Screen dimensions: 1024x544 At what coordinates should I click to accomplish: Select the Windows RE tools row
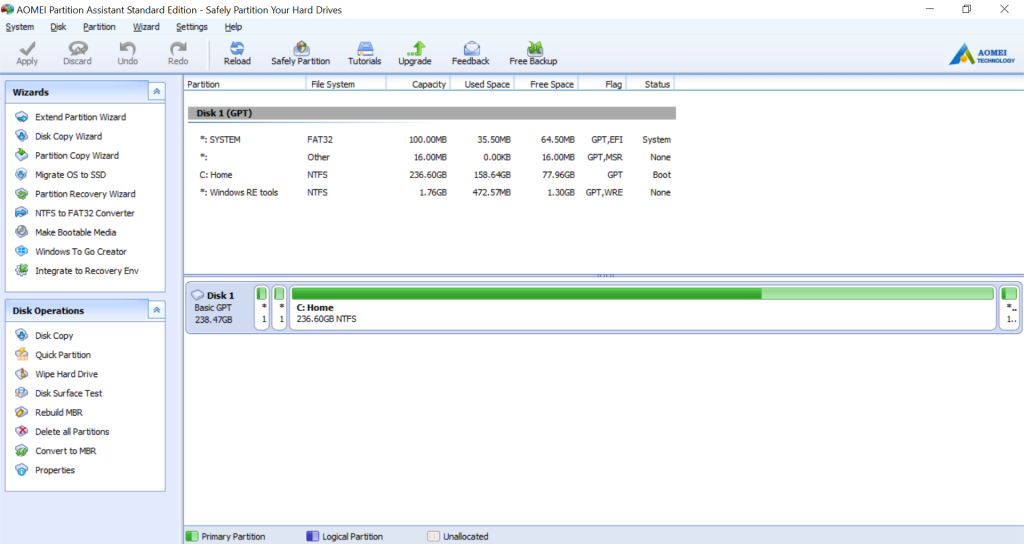point(432,193)
